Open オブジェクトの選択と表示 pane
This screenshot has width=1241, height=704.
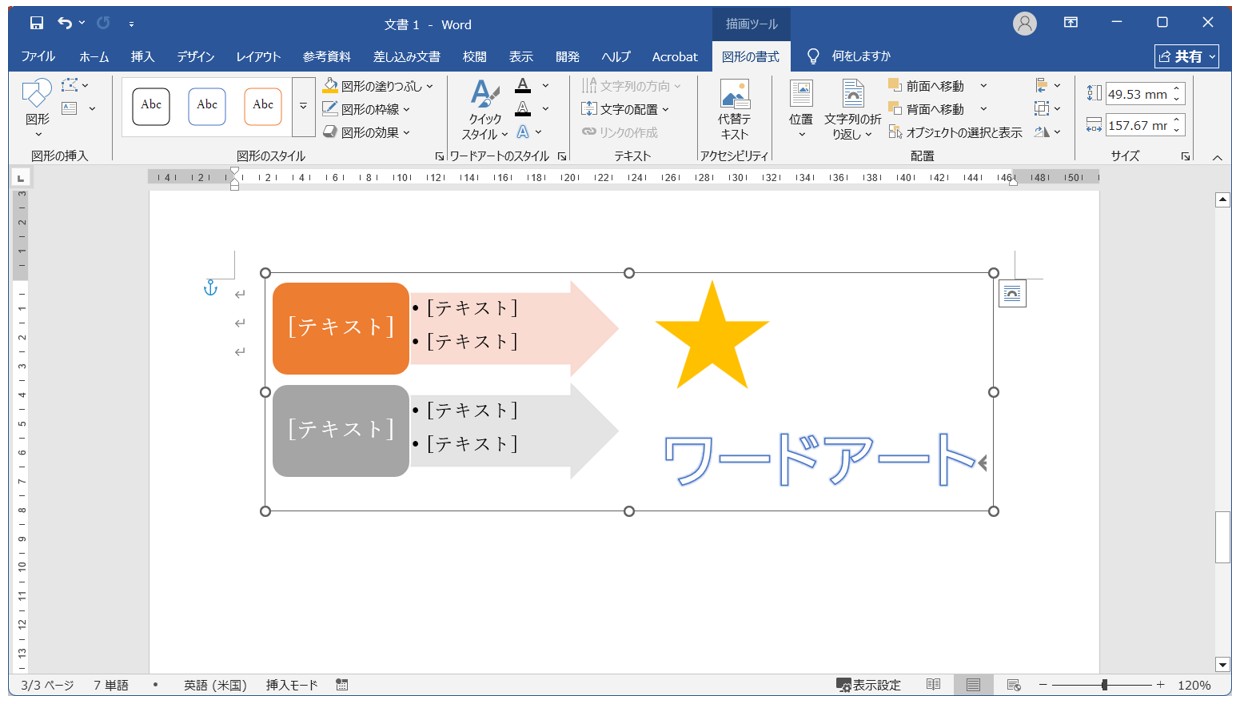point(955,132)
